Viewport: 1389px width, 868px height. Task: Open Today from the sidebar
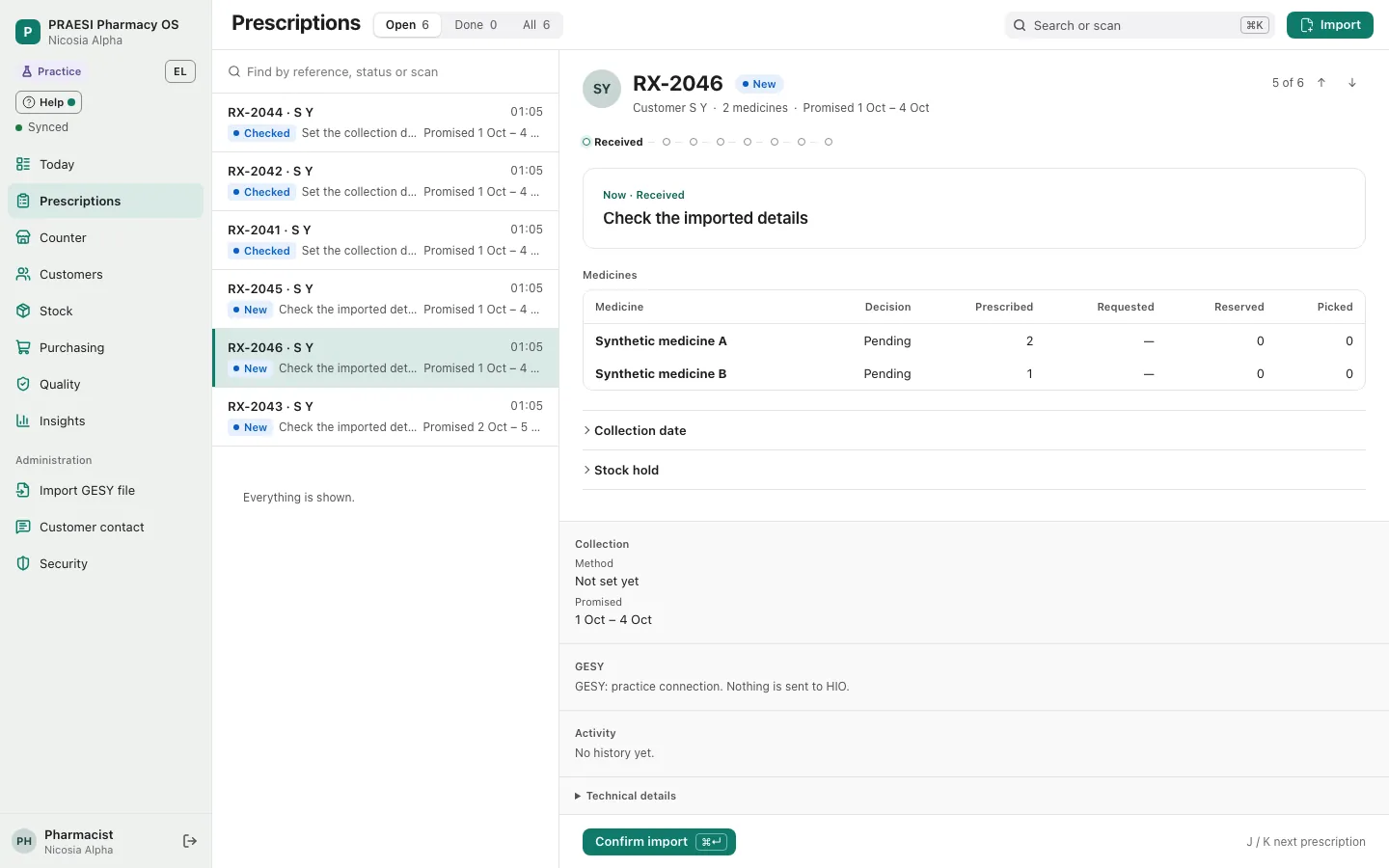click(x=106, y=164)
